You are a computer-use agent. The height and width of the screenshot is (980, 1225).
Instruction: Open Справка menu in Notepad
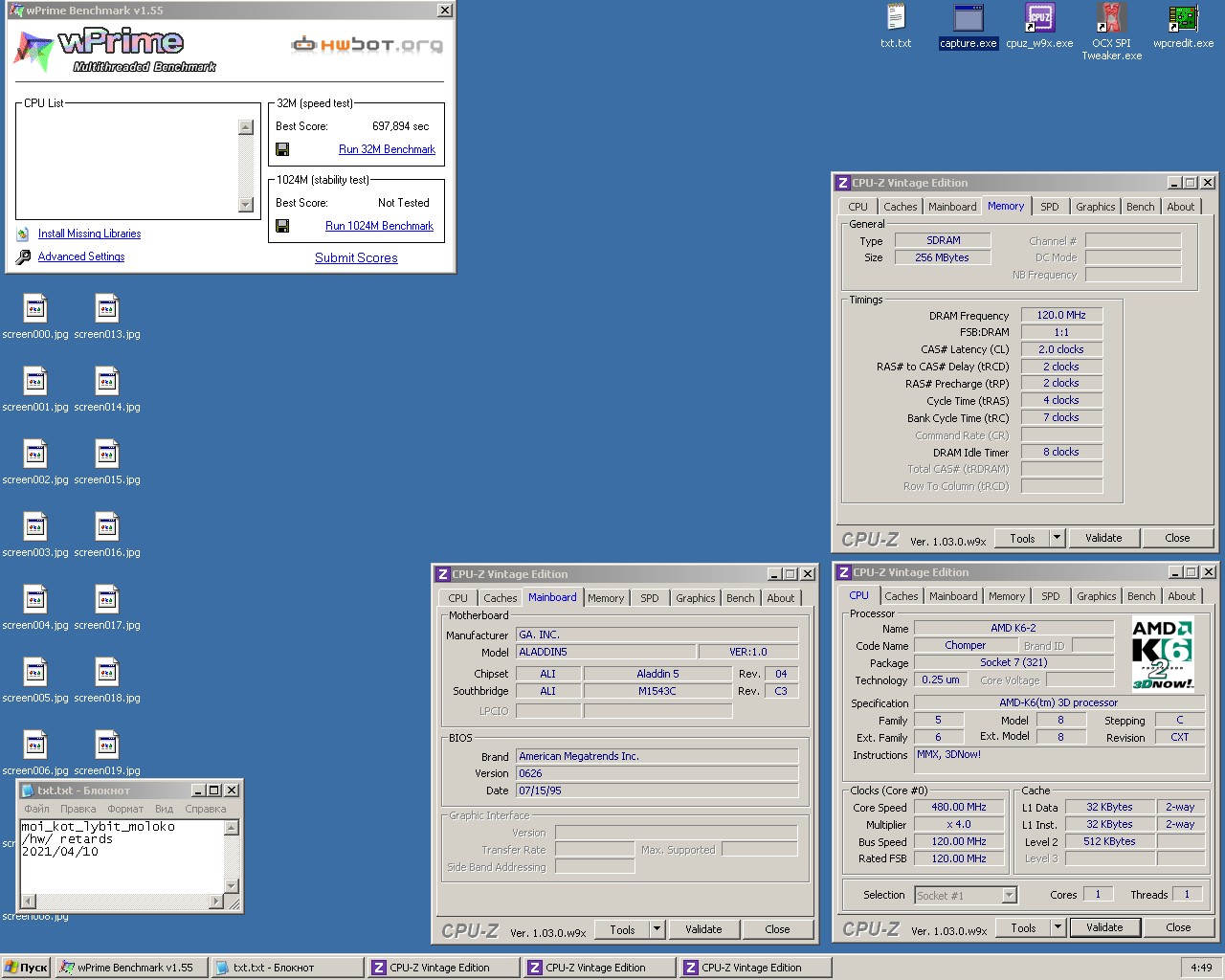tap(206, 809)
